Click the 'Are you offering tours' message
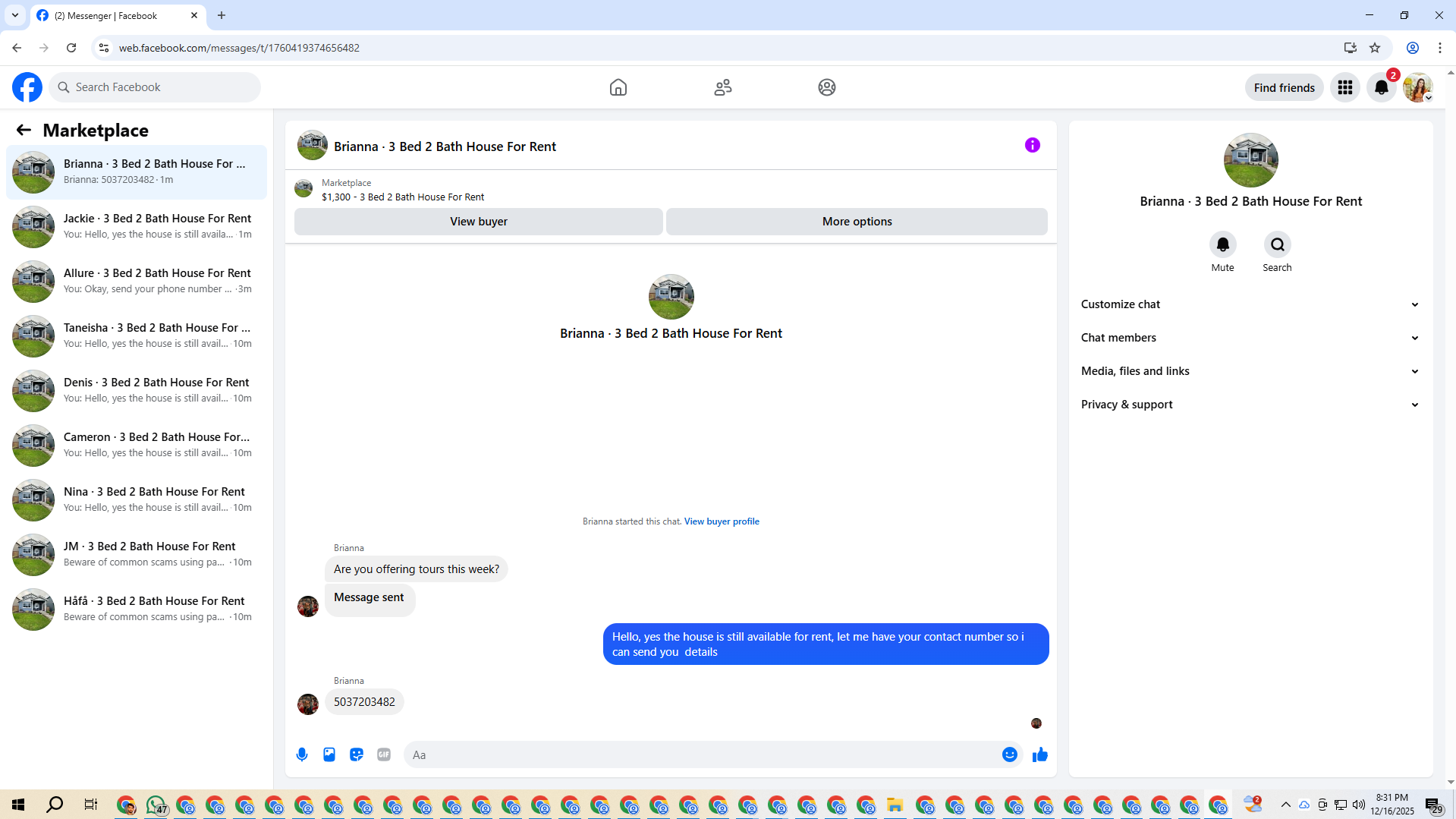This screenshot has width=1456, height=819. click(x=417, y=569)
